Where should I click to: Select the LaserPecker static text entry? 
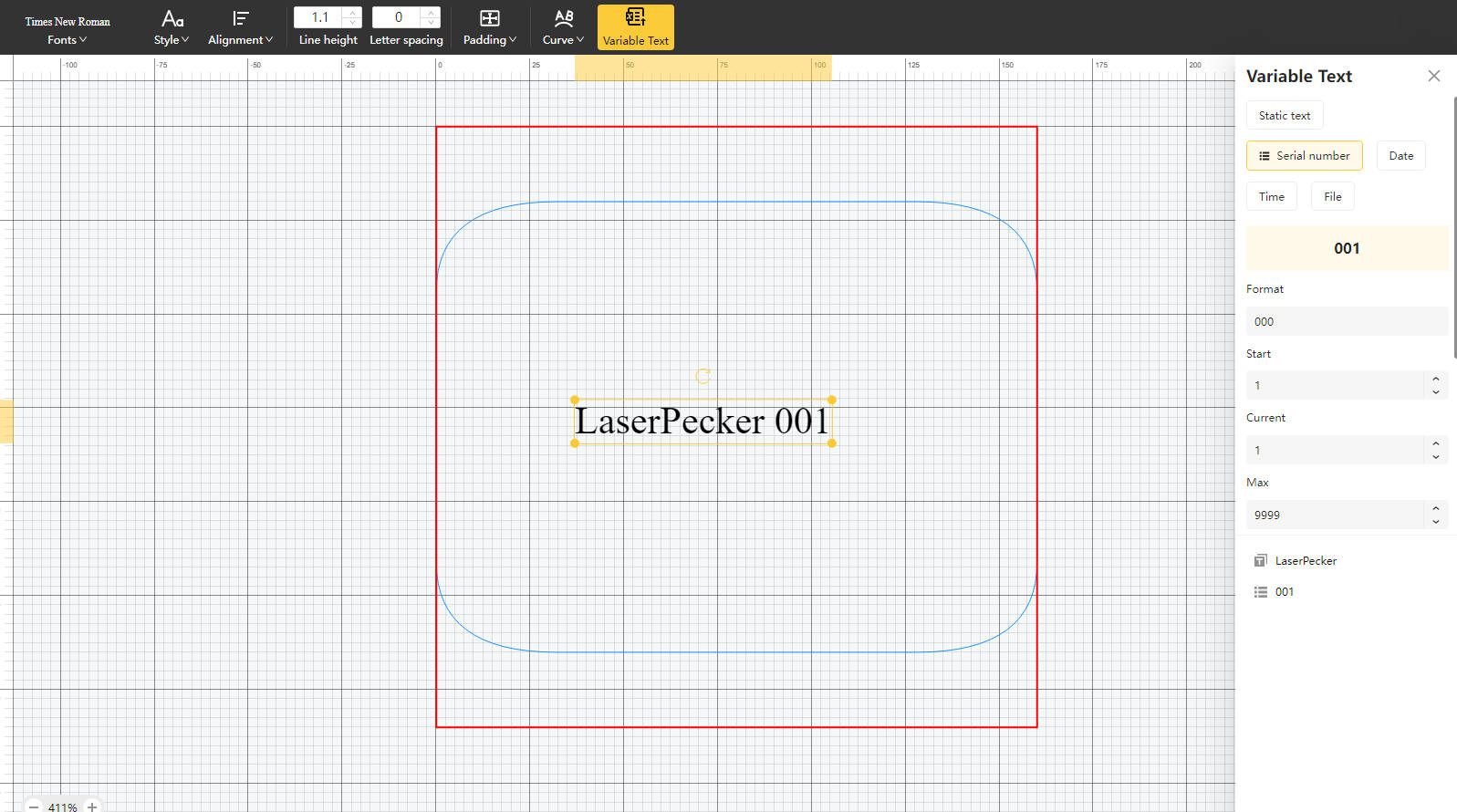pyautogui.click(x=1306, y=560)
